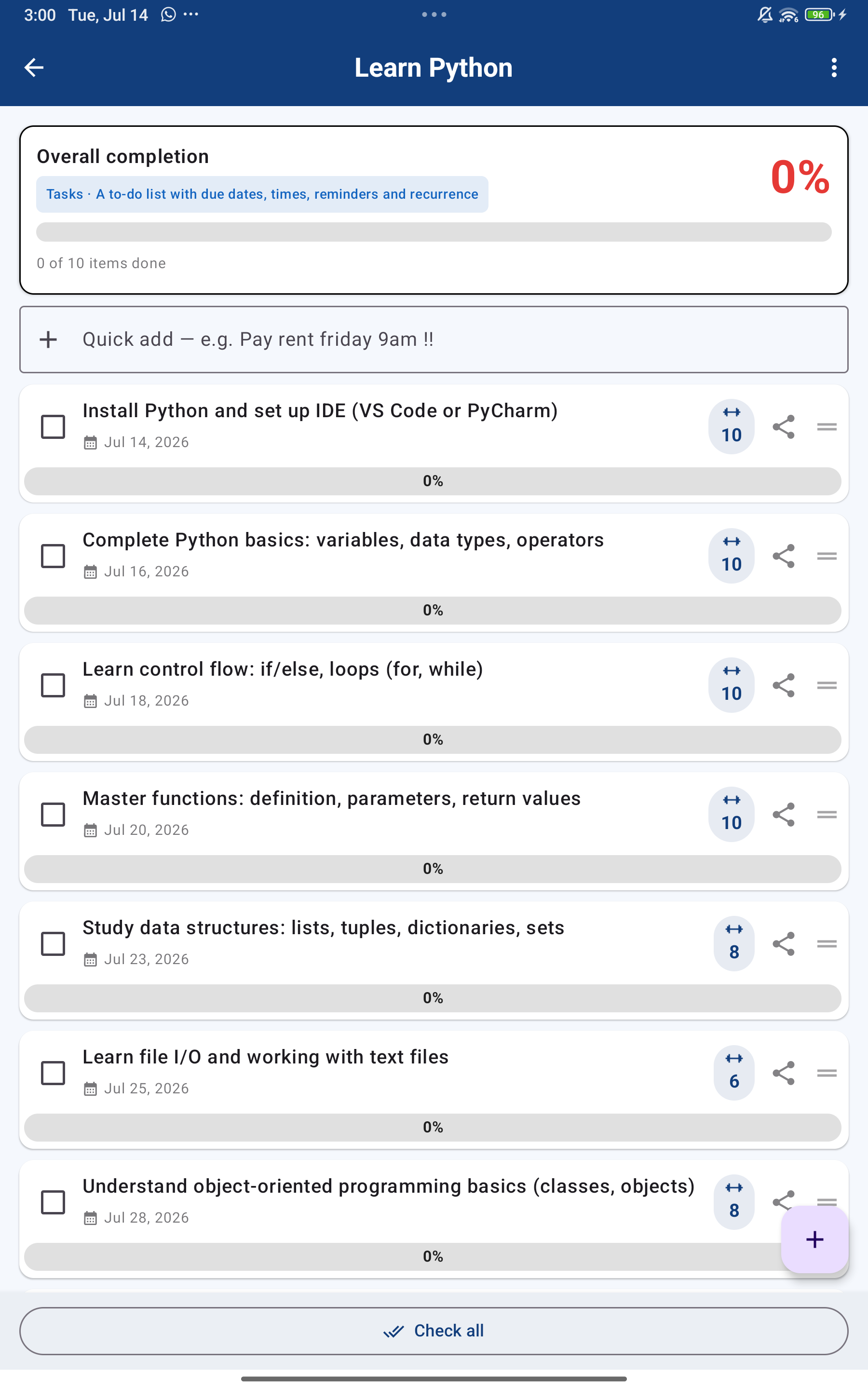
Task: Grab the reorder handle for Complete Python basics
Action: pos(827,556)
